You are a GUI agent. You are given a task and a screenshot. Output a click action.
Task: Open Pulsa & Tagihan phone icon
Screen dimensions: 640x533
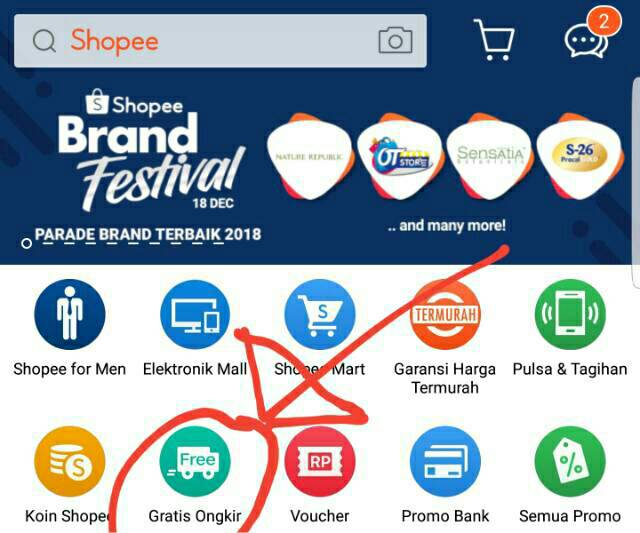tap(570, 314)
